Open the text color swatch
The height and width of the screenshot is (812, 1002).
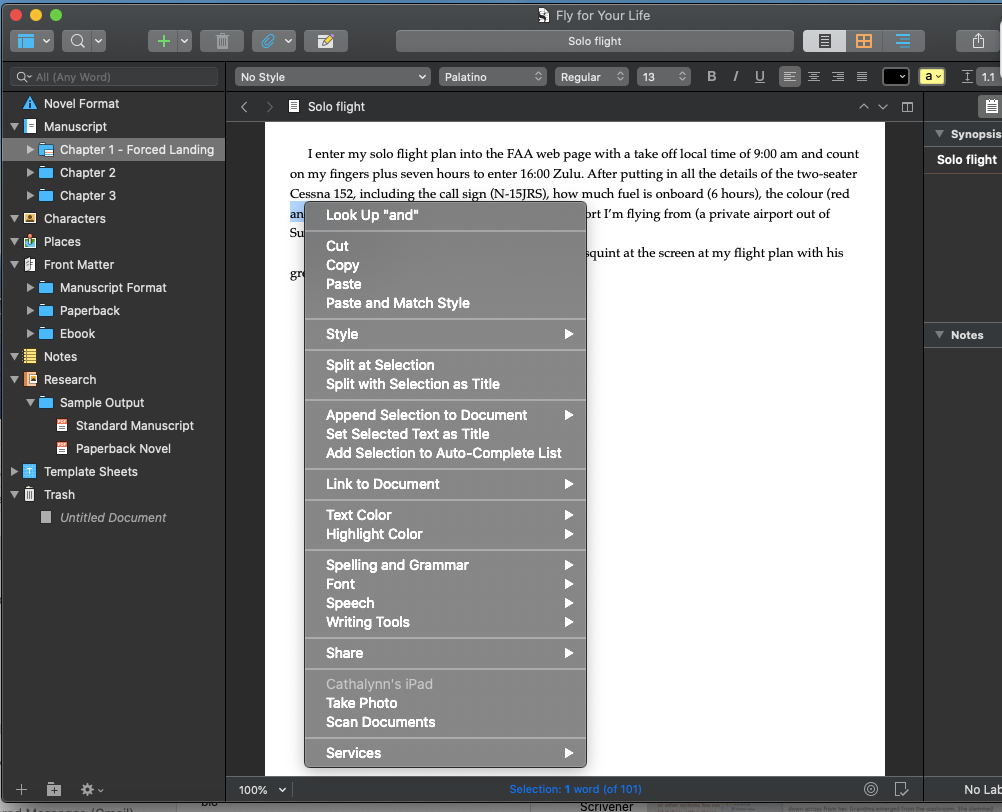895,76
